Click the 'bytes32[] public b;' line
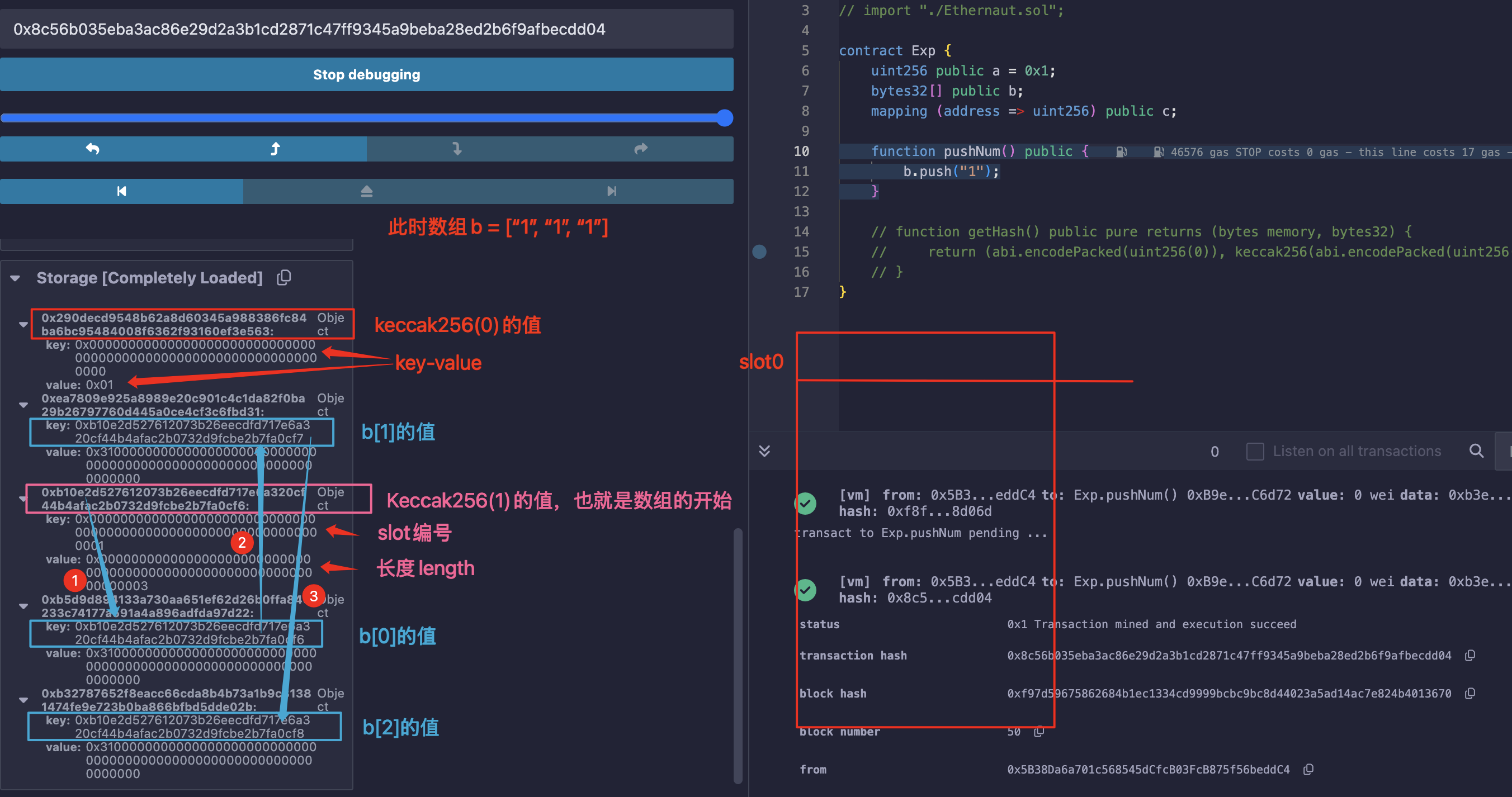The width and height of the screenshot is (1512, 797). pos(947,91)
